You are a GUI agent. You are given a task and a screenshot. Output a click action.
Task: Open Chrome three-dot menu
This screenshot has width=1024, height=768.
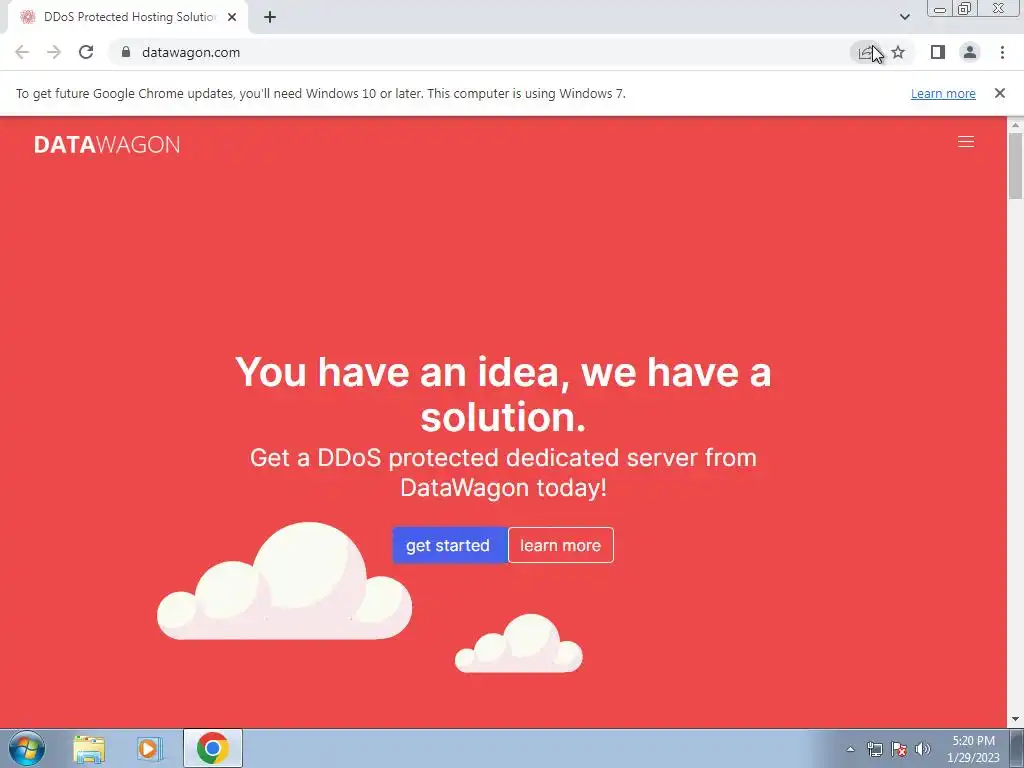click(1002, 52)
